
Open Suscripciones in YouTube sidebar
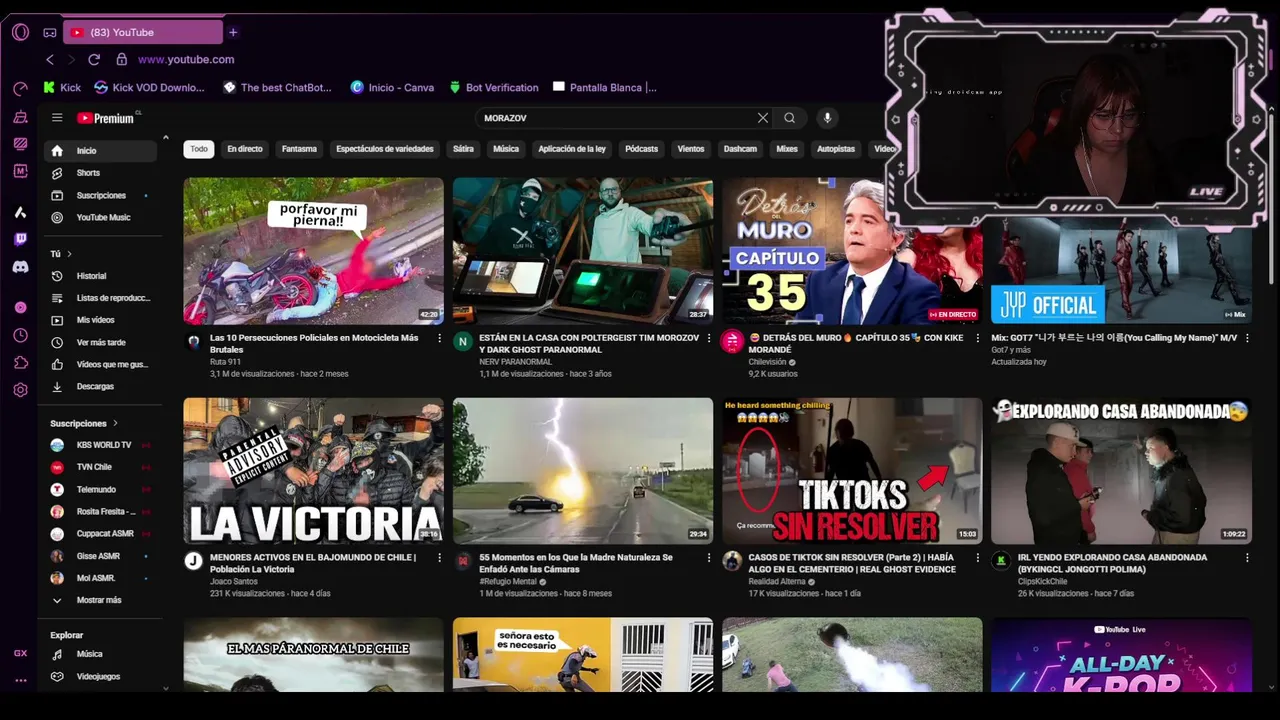(100, 195)
